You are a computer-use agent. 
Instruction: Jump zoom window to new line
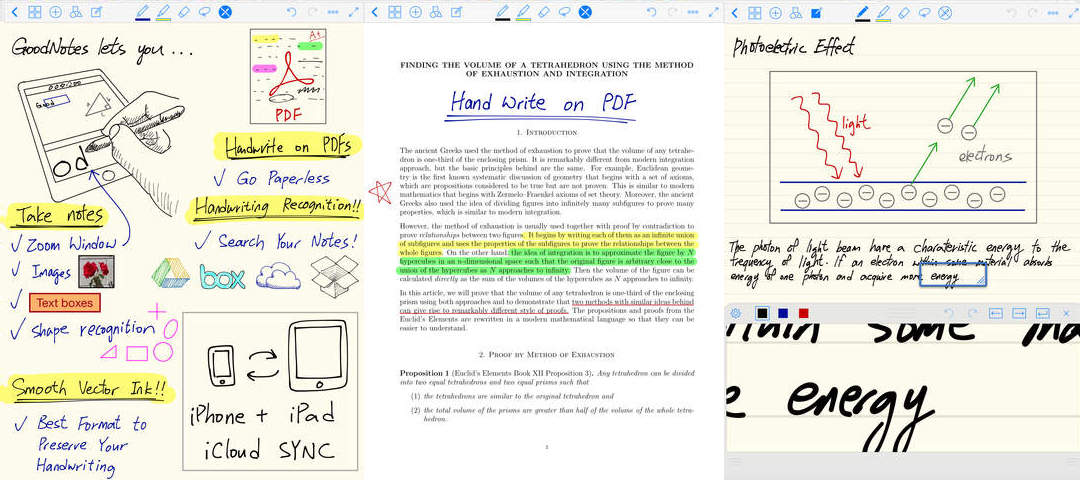(1043, 313)
